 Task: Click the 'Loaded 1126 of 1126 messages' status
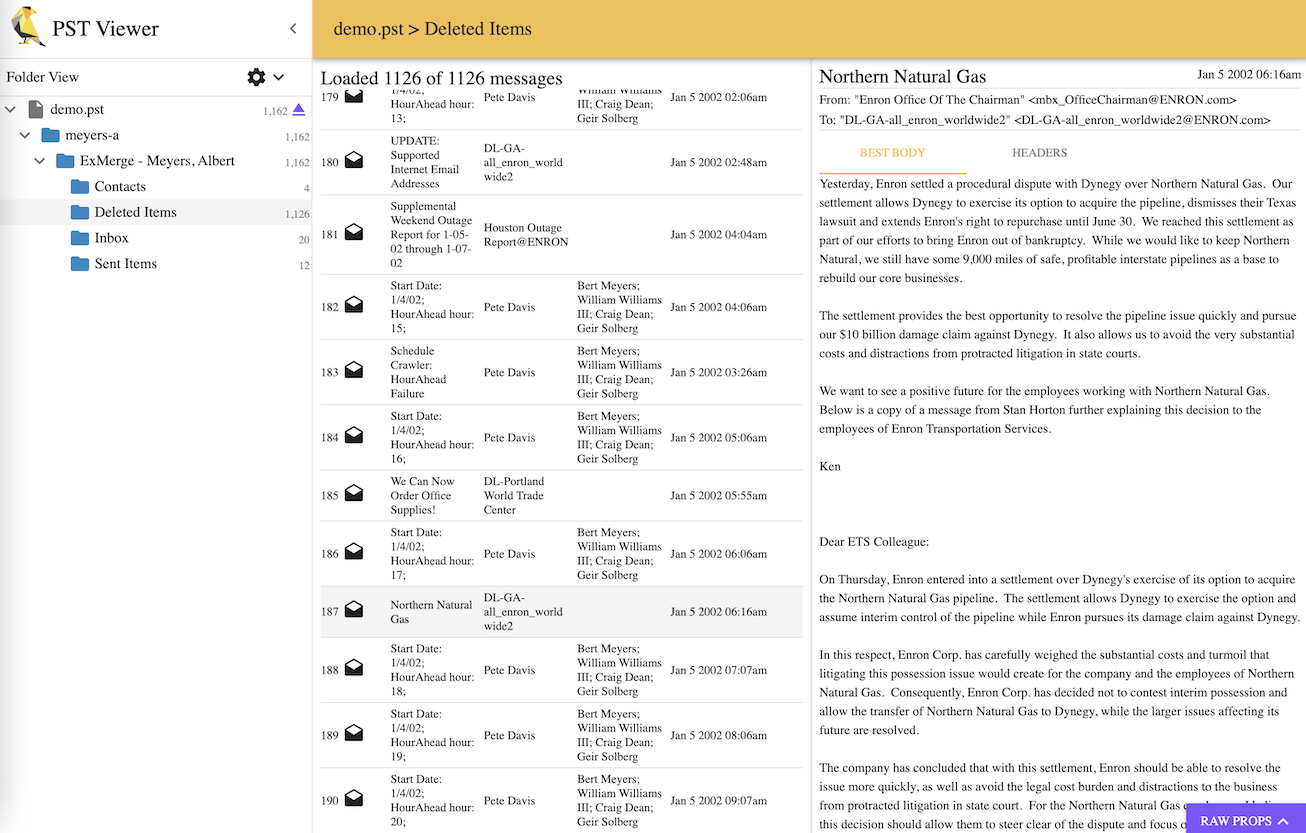441,78
